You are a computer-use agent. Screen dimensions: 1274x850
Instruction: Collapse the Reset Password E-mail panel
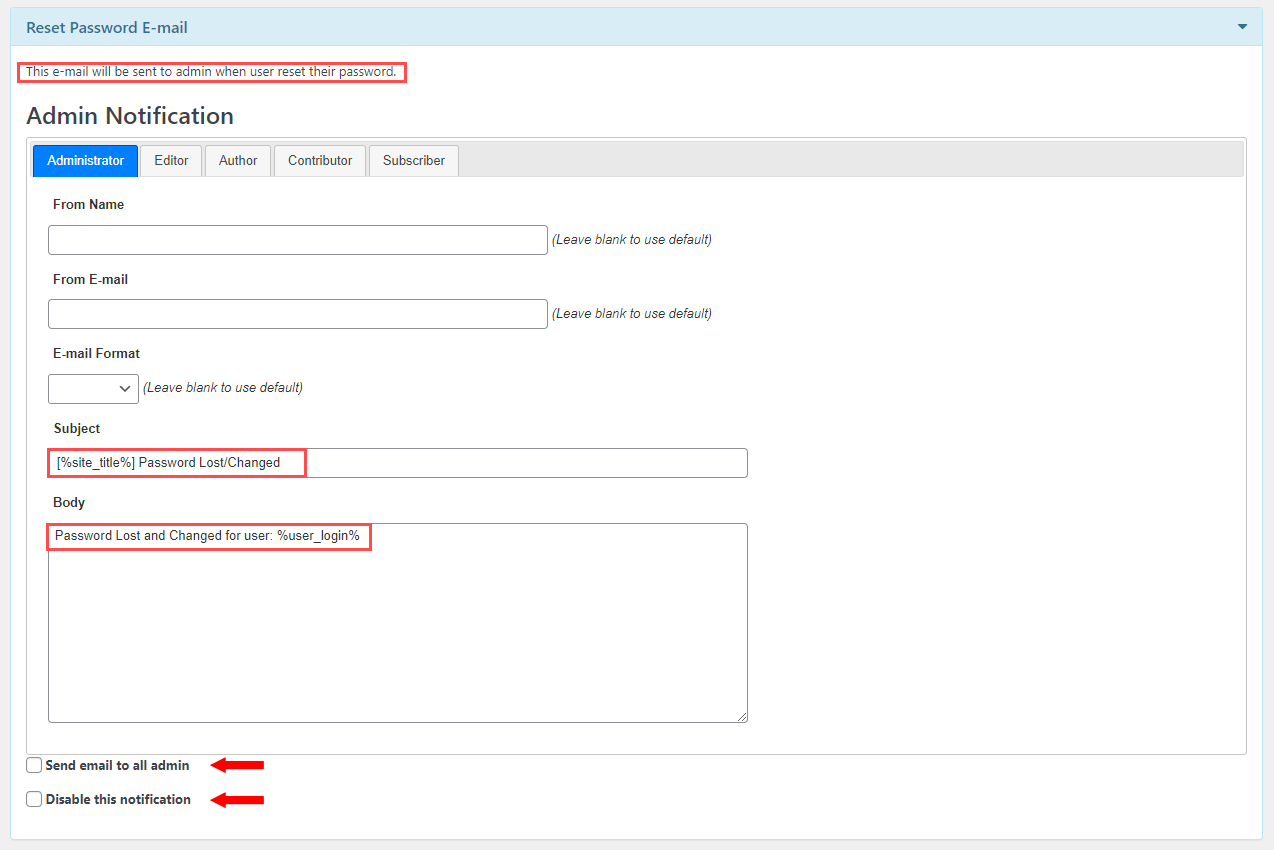coord(1242,28)
